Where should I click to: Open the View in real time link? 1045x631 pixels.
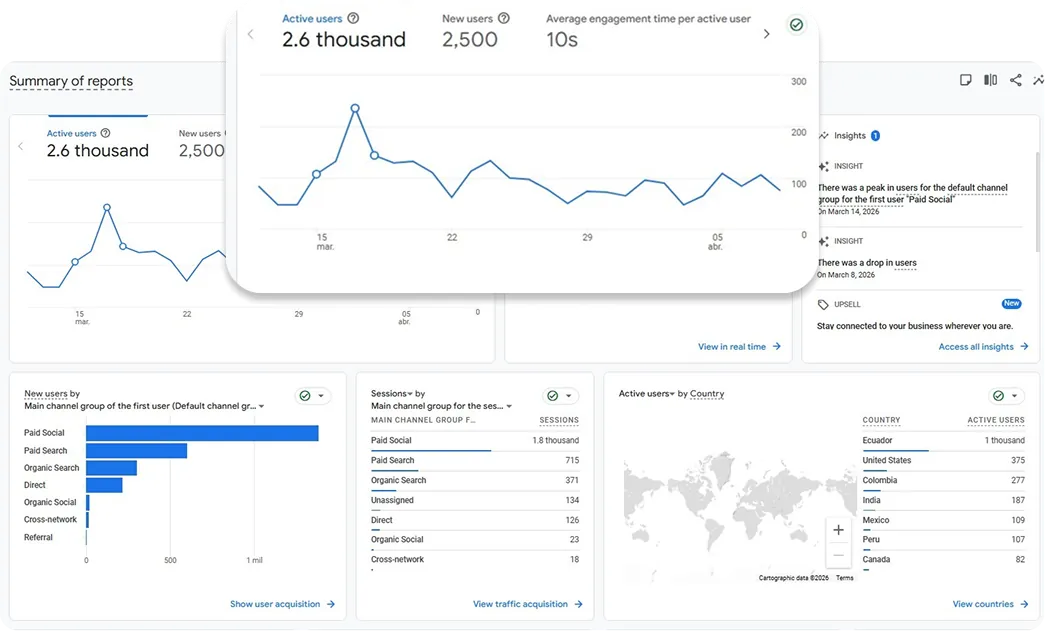[x=739, y=347]
